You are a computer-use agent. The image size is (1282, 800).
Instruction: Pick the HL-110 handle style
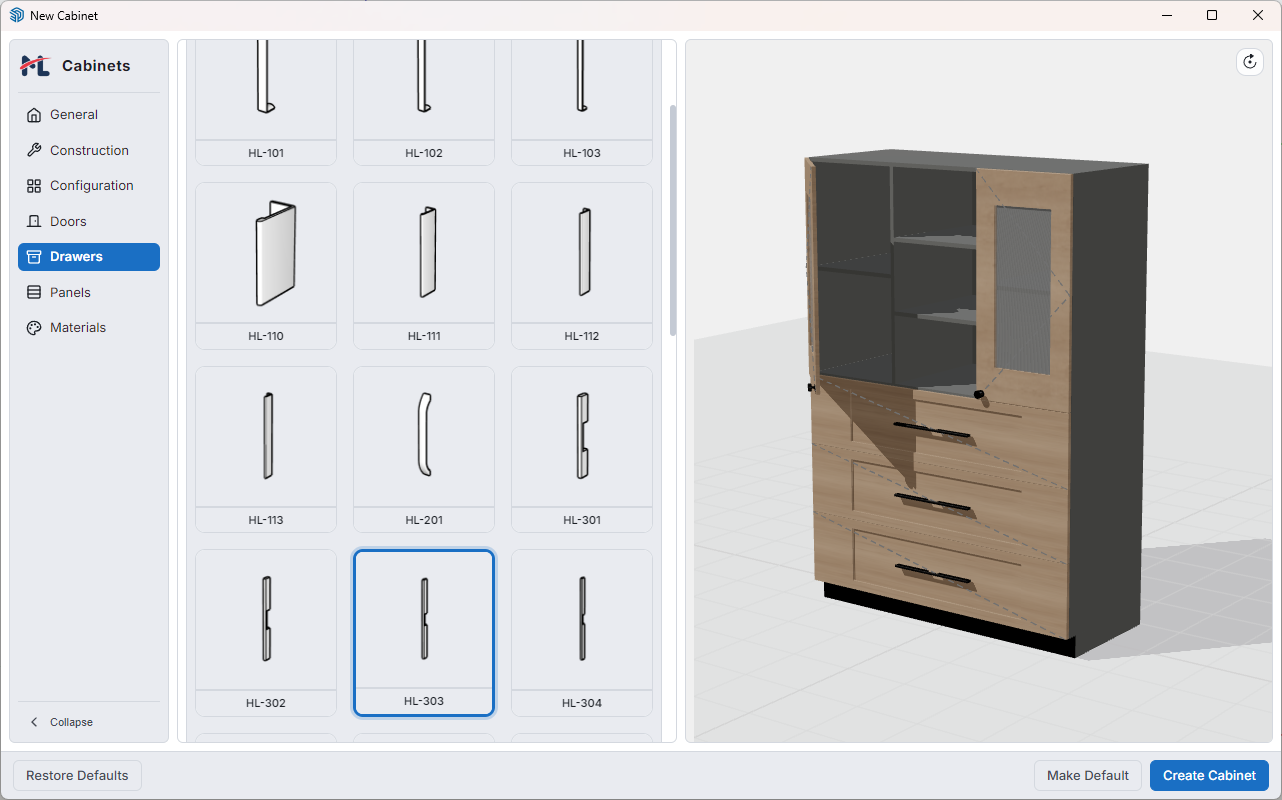point(266,266)
